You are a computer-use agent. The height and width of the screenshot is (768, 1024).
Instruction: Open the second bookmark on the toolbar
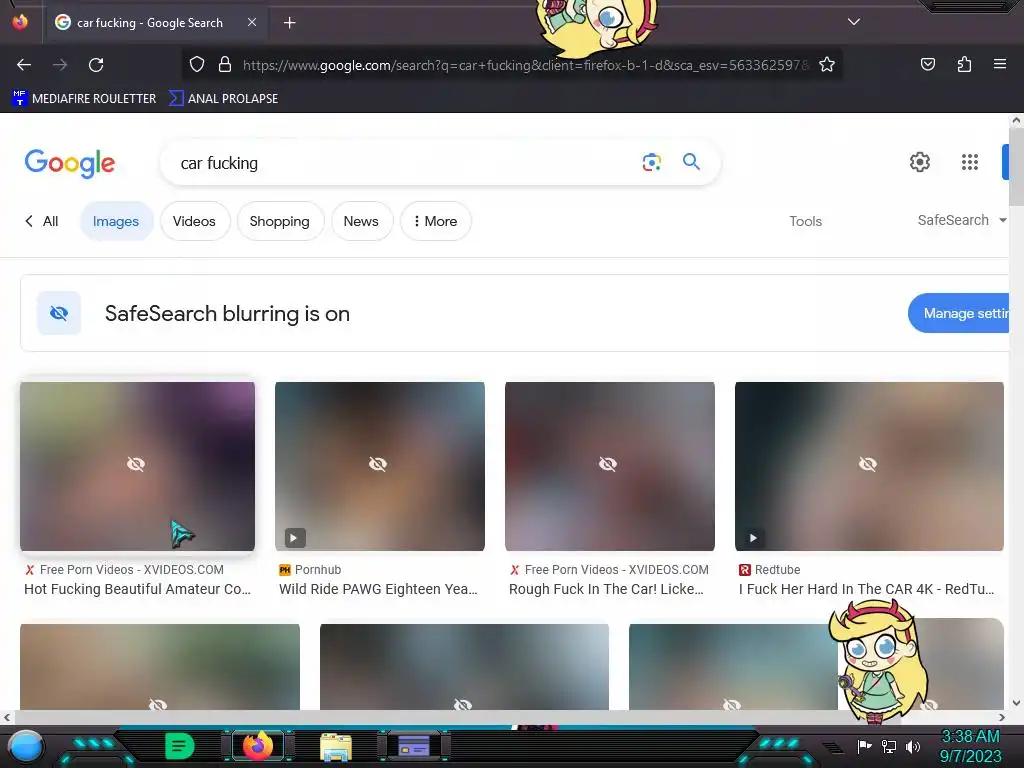tap(223, 99)
